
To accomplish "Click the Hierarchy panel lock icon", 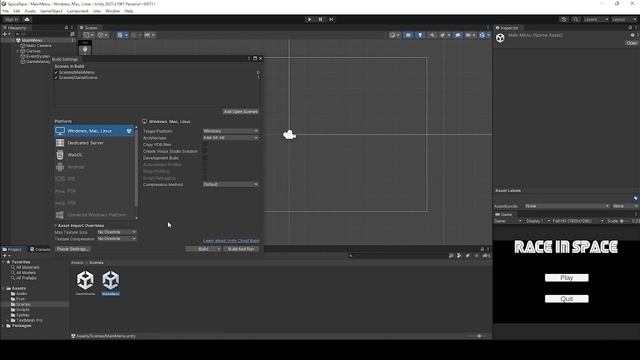I will 67,28.
